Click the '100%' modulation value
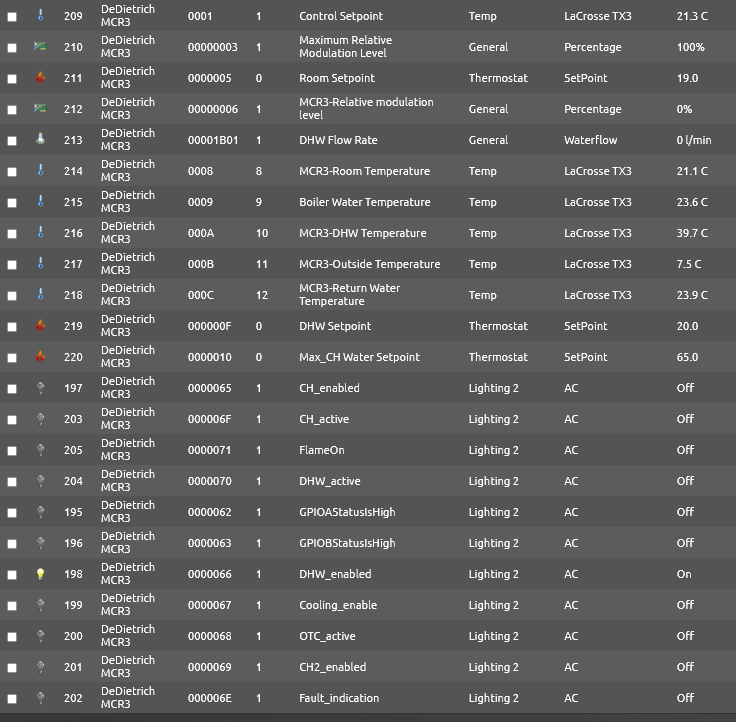The height and width of the screenshot is (722, 736). 690,47
